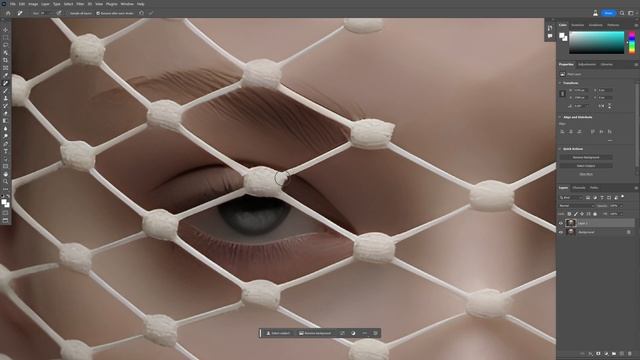640x360 pixels.
Task: Open the Window menu
Action: (x=127, y=4)
